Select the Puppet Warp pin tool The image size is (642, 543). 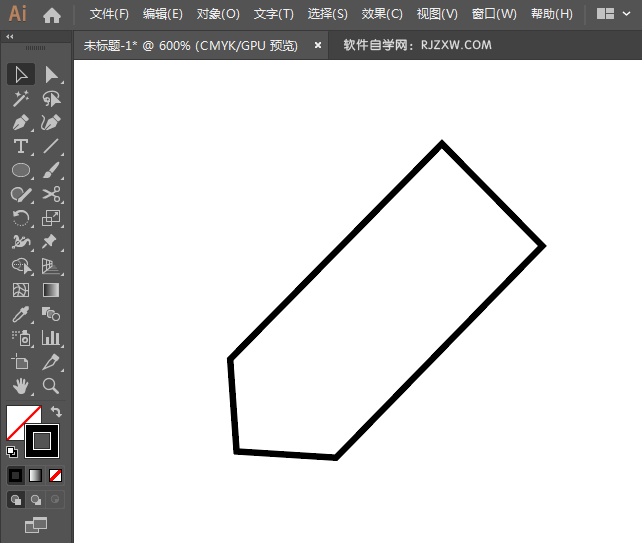pos(51,242)
